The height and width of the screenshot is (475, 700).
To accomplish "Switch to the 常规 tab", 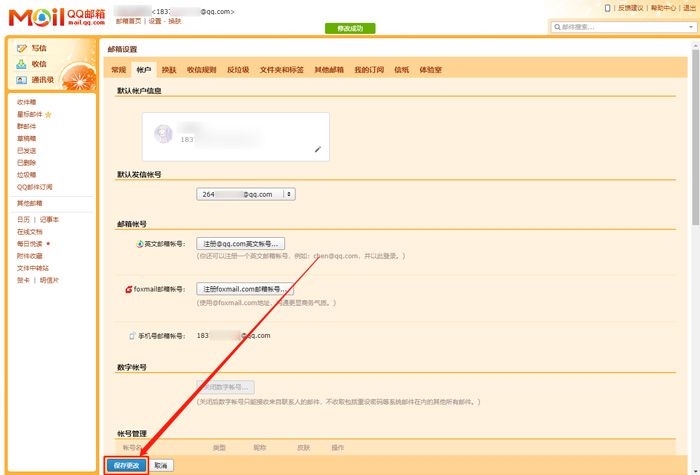I will (119, 70).
